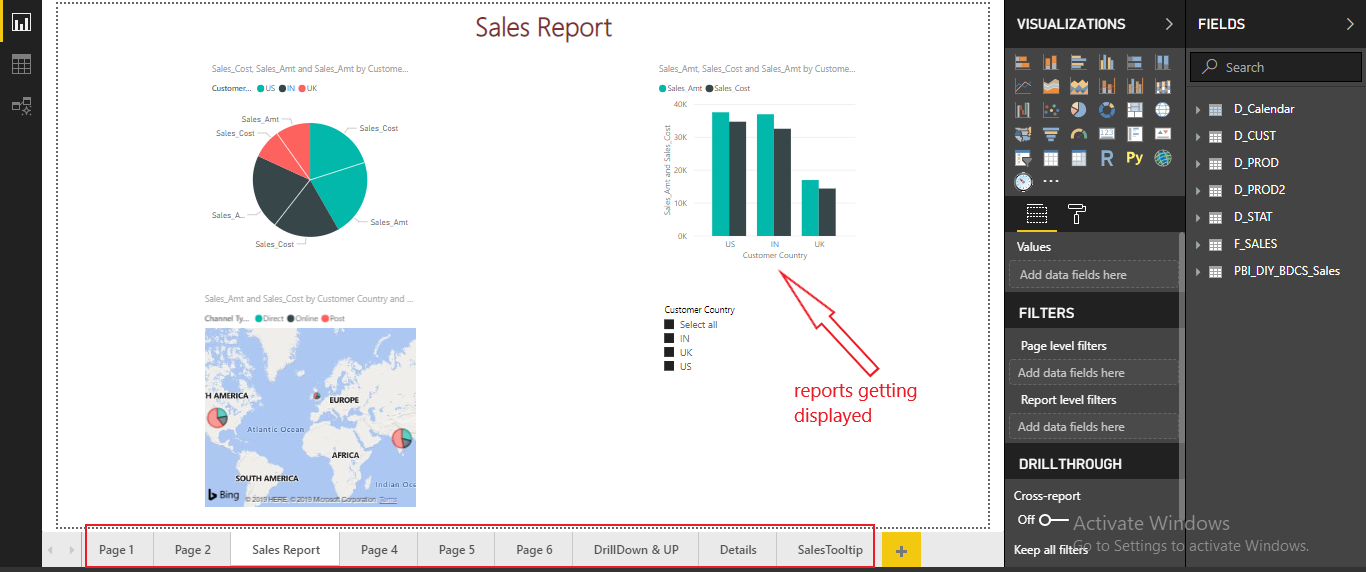Image resolution: width=1366 pixels, height=572 pixels.
Task: Select the Slicer visualization icon
Action: point(1023,158)
